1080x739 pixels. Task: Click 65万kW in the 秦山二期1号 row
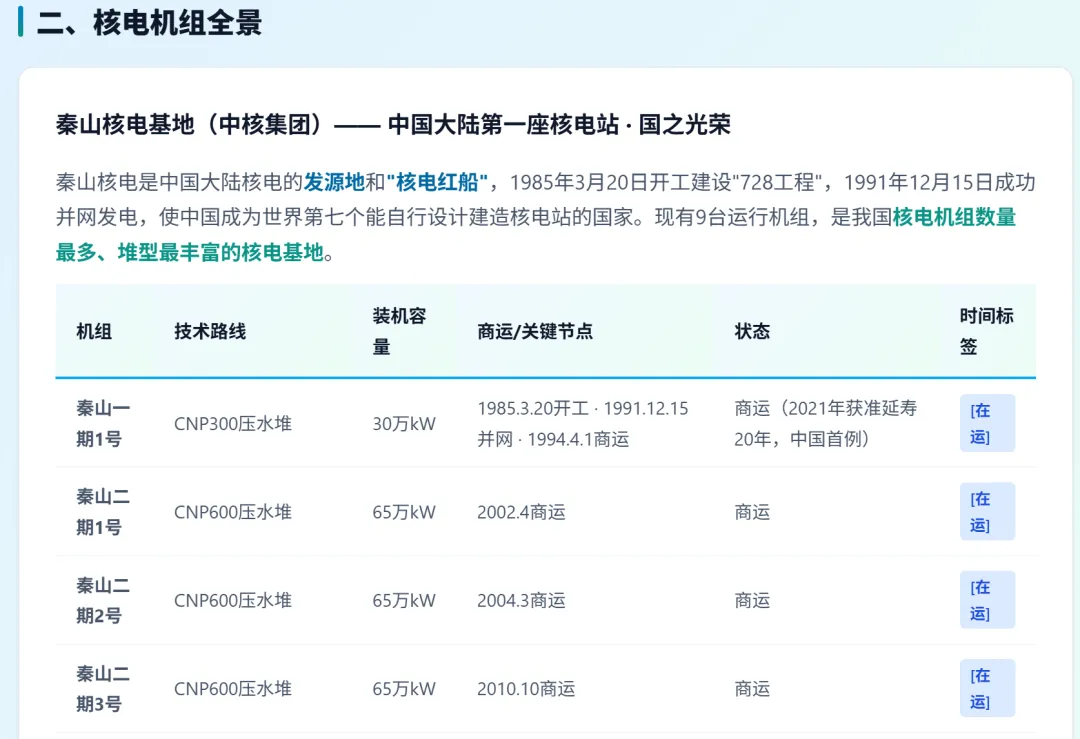pyautogui.click(x=404, y=512)
